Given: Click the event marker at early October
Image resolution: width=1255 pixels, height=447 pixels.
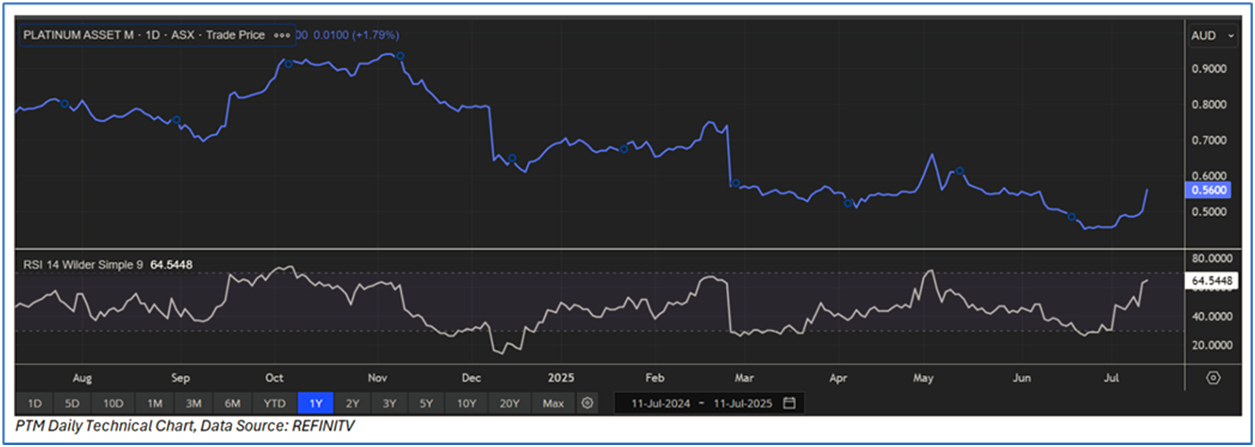Looking at the screenshot, I should [288, 64].
